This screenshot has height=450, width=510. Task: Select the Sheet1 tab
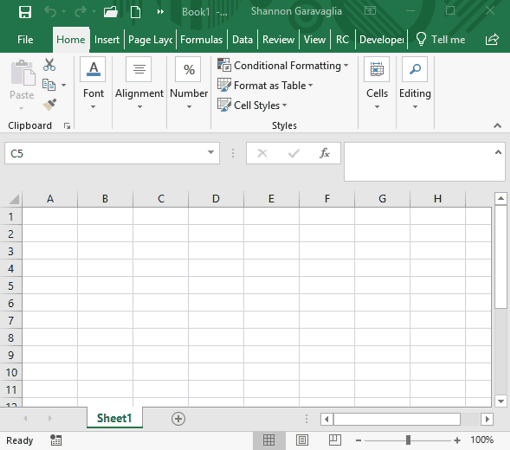pos(114,418)
